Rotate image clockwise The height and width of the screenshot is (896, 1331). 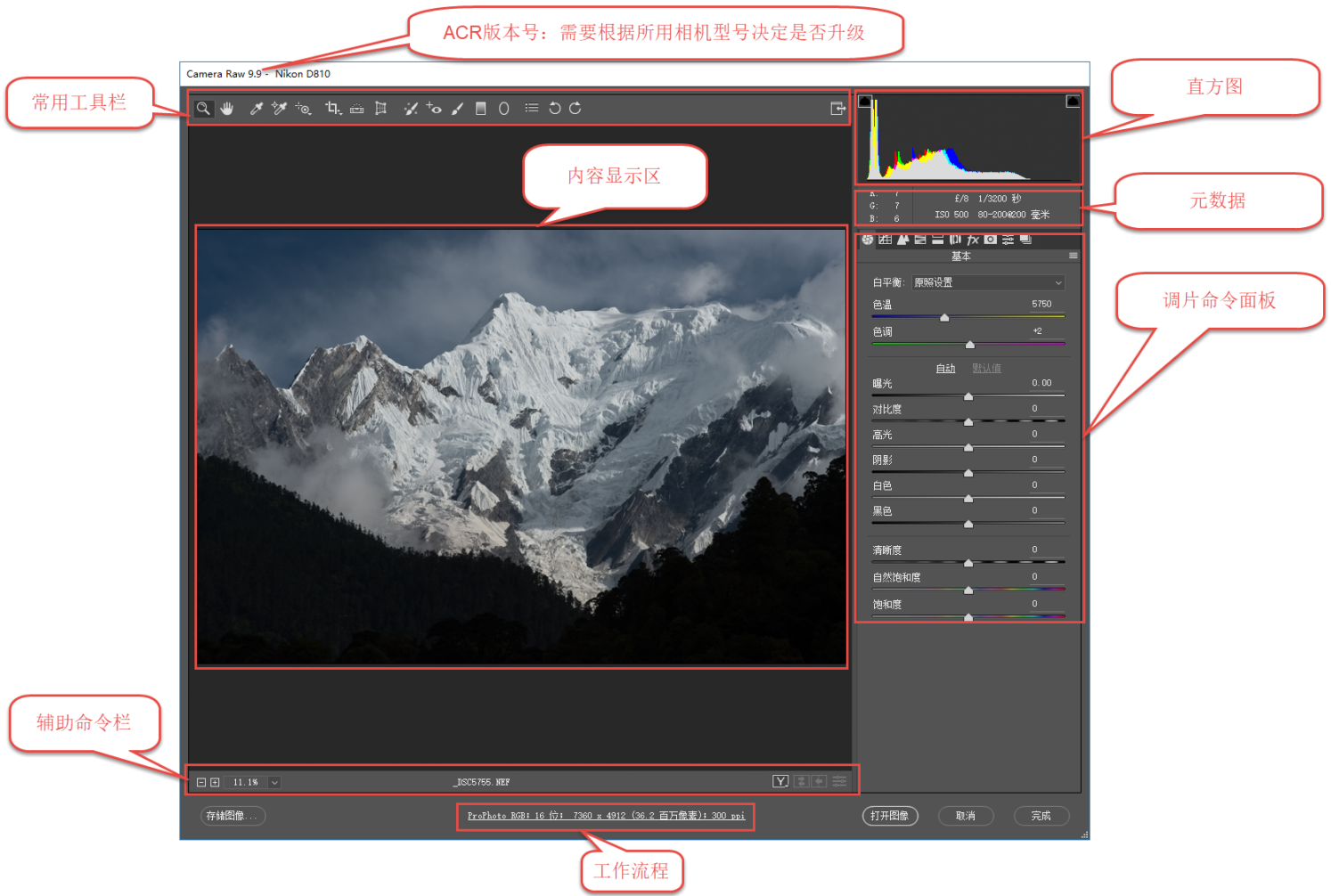(576, 109)
